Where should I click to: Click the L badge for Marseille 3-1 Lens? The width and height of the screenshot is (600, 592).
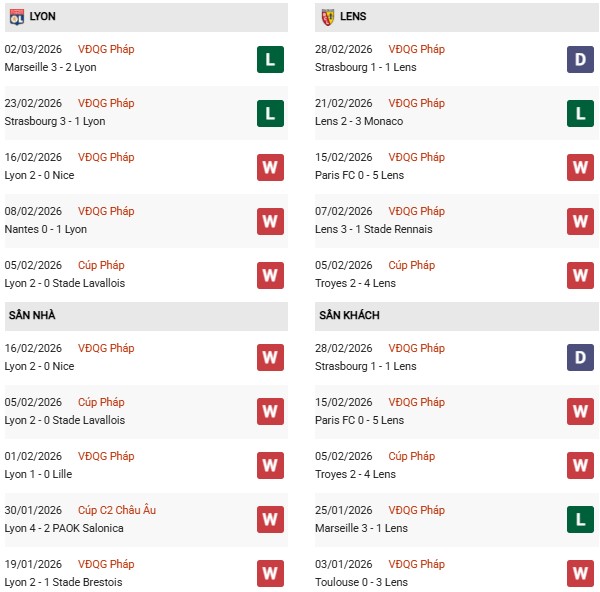pos(580,519)
